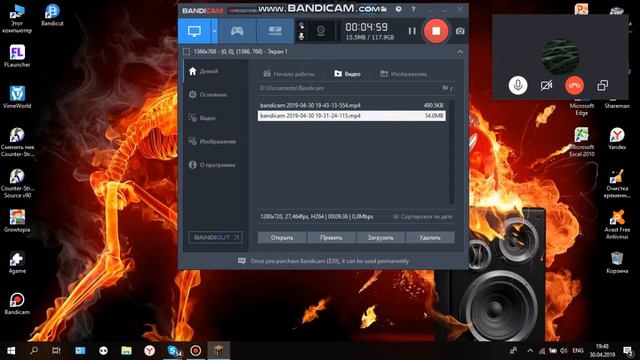This screenshot has height=360, width=640.
Task: Open 4game desktop icon
Action: coord(17,262)
